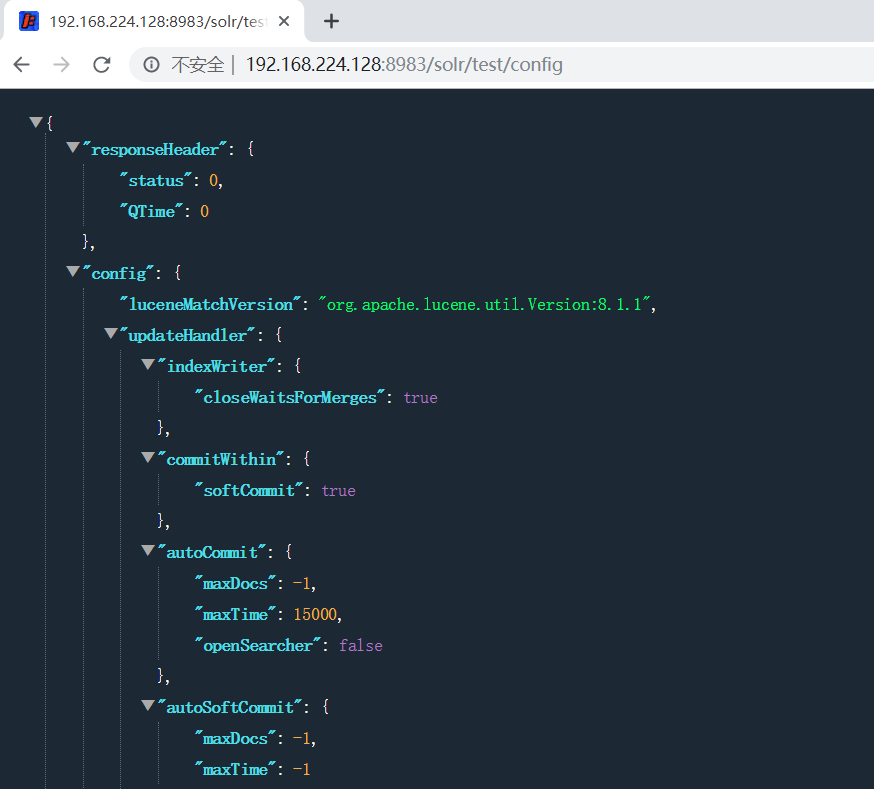Collapse the autoSoftCommit node

(148, 705)
